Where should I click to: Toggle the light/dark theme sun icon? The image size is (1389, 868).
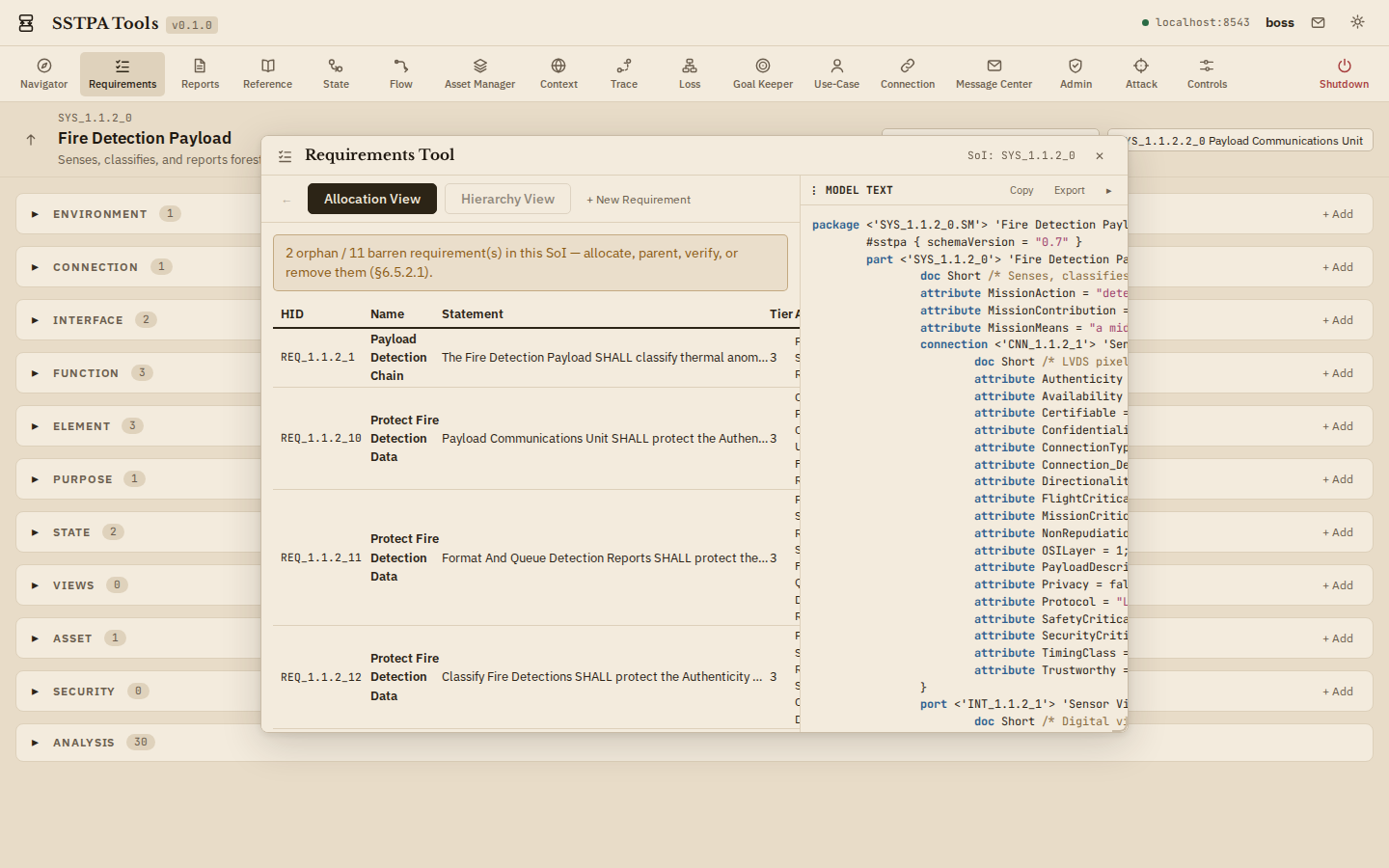1357,22
